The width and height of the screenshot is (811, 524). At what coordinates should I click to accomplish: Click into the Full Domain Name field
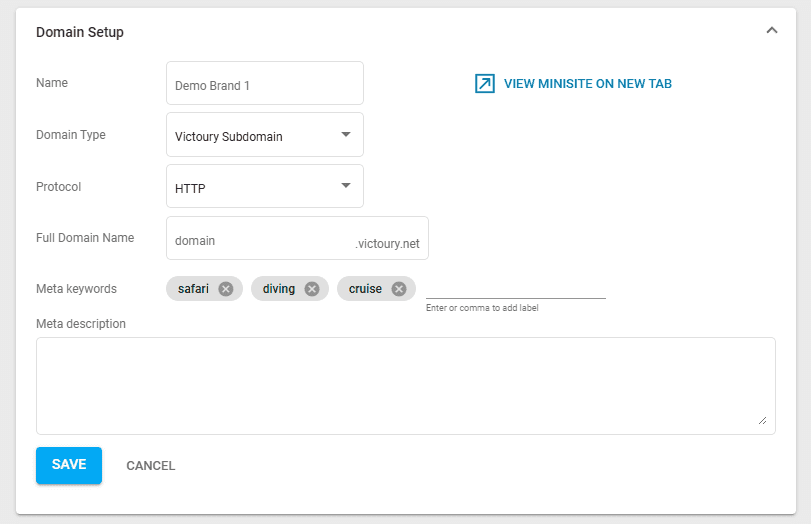260,240
